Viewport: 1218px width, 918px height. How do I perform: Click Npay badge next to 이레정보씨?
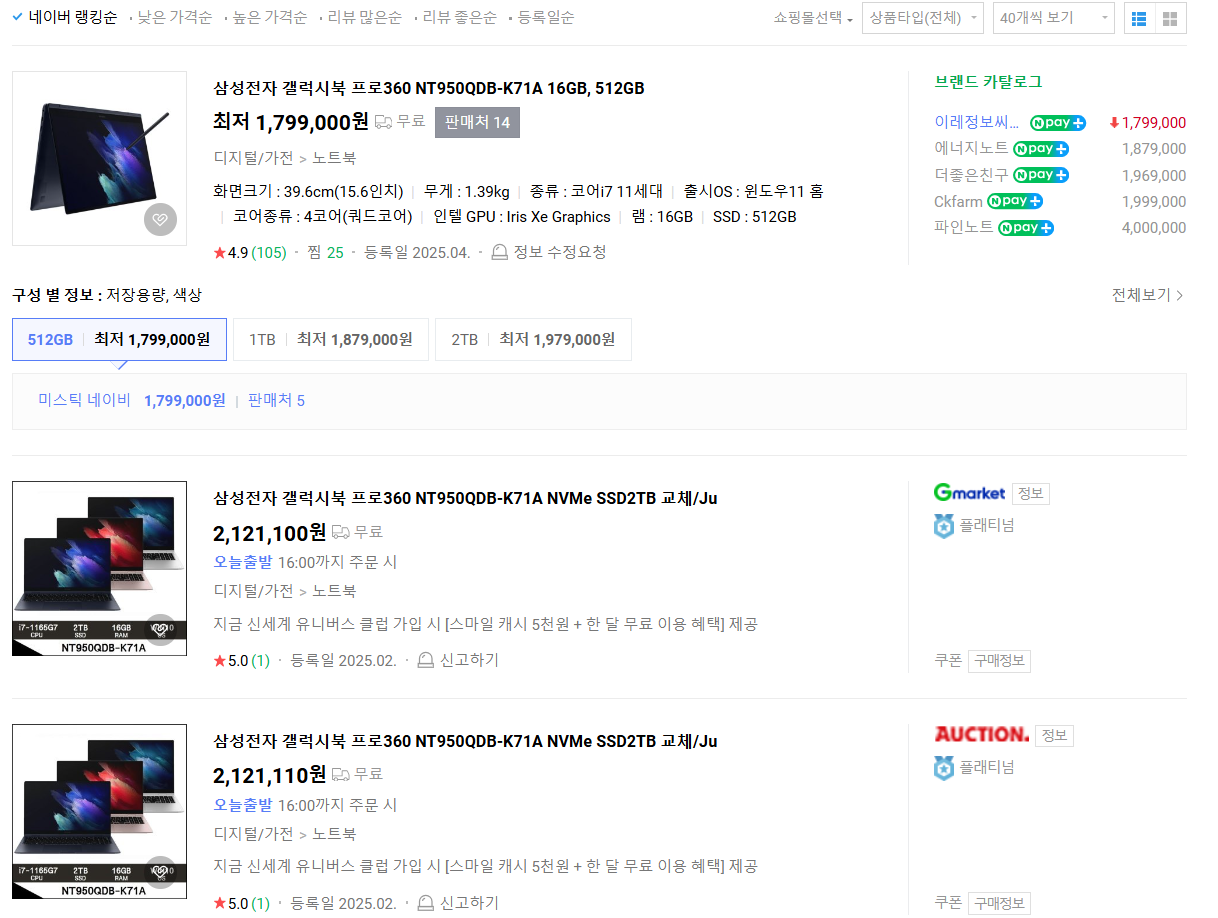coord(1058,122)
